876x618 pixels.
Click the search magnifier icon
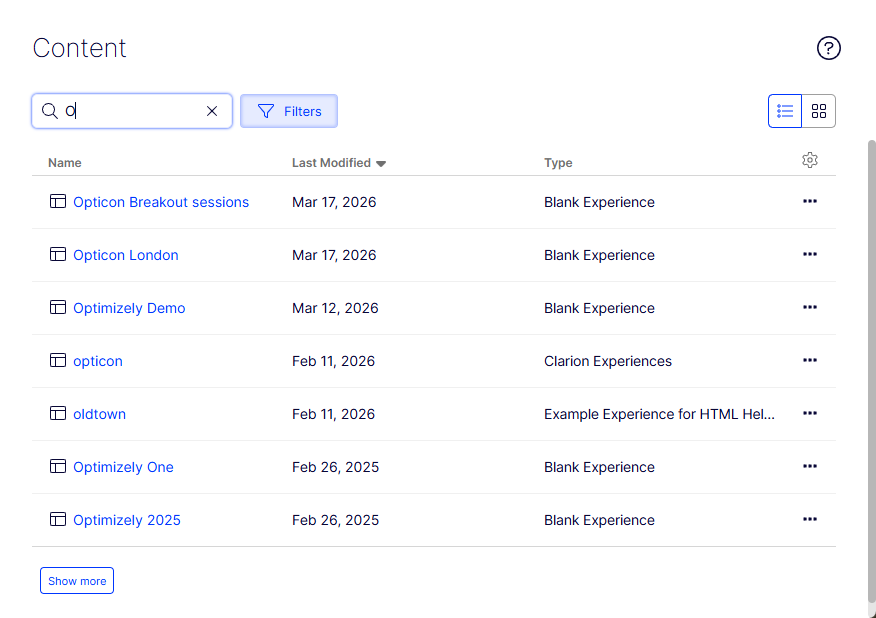[x=49, y=111]
